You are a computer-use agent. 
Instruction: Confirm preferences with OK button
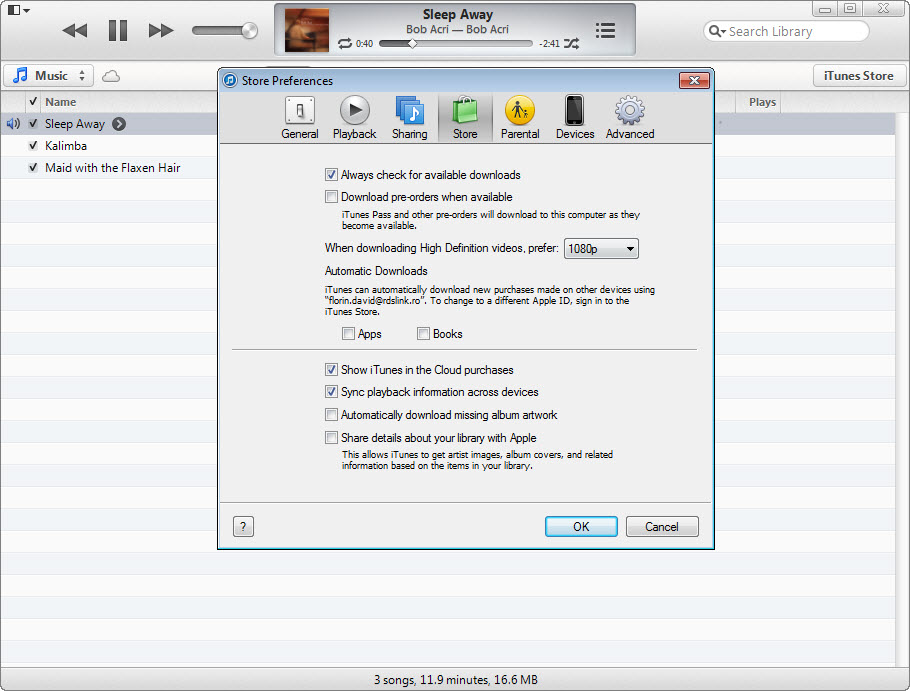[x=581, y=526]
